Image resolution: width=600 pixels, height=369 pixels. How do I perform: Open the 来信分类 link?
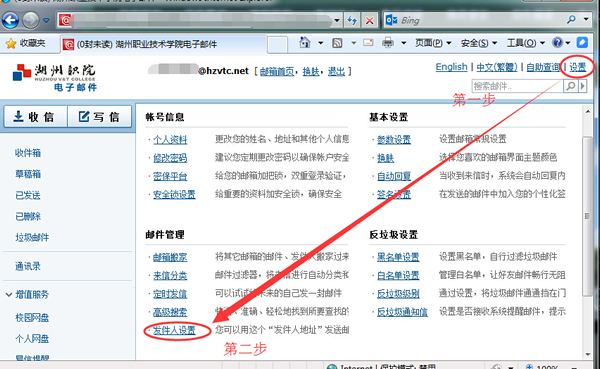170,276
